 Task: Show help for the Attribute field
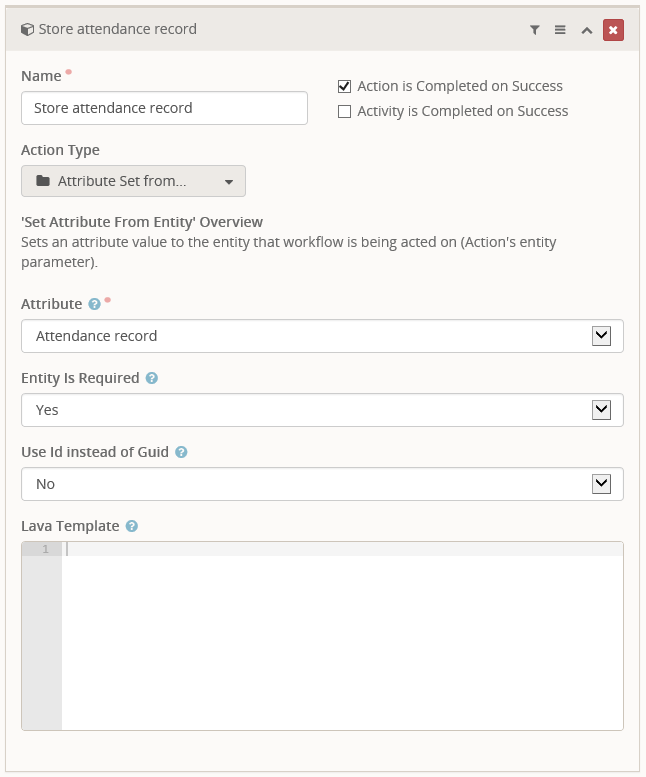point(94,304)
